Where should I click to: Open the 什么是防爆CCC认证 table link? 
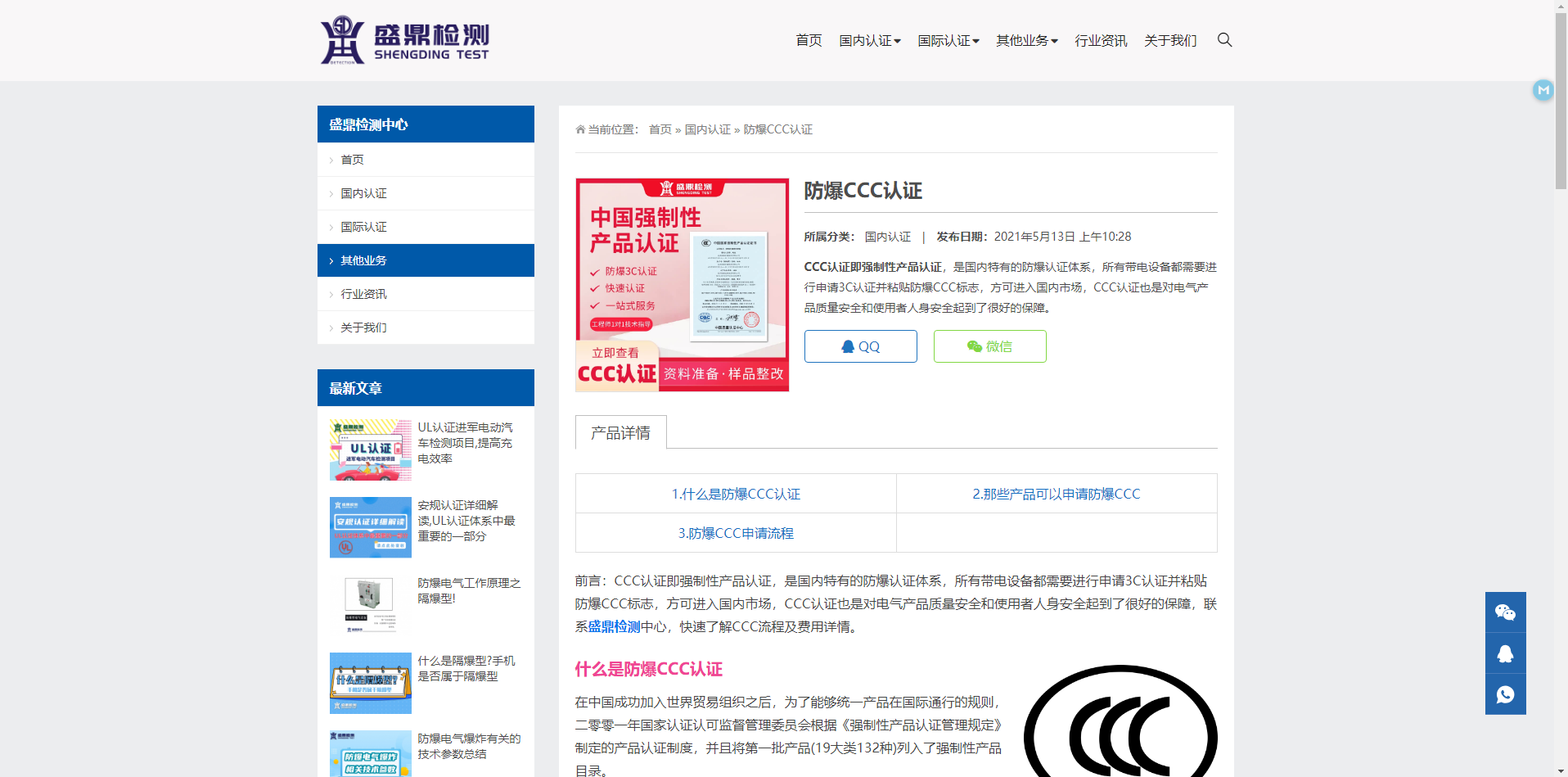(735, 494)
